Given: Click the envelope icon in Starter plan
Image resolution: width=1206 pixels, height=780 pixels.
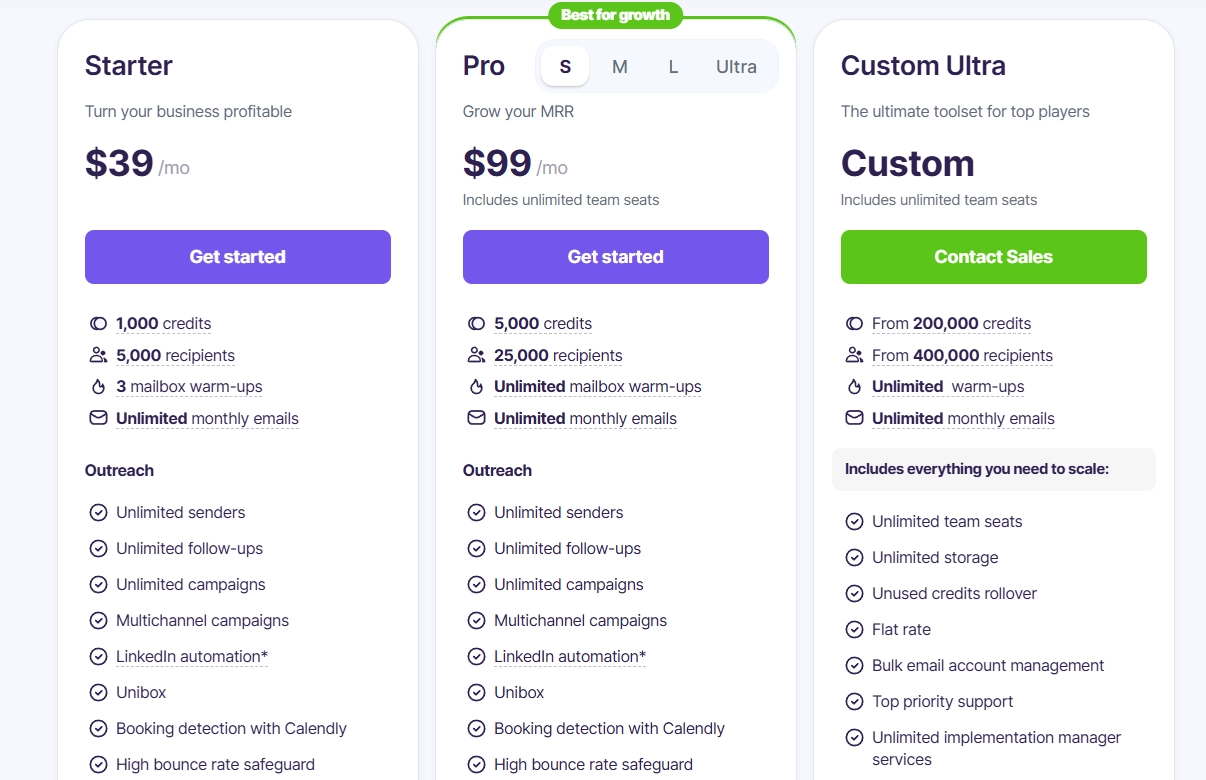Looking at the screenshot, I should coord(98,418).
